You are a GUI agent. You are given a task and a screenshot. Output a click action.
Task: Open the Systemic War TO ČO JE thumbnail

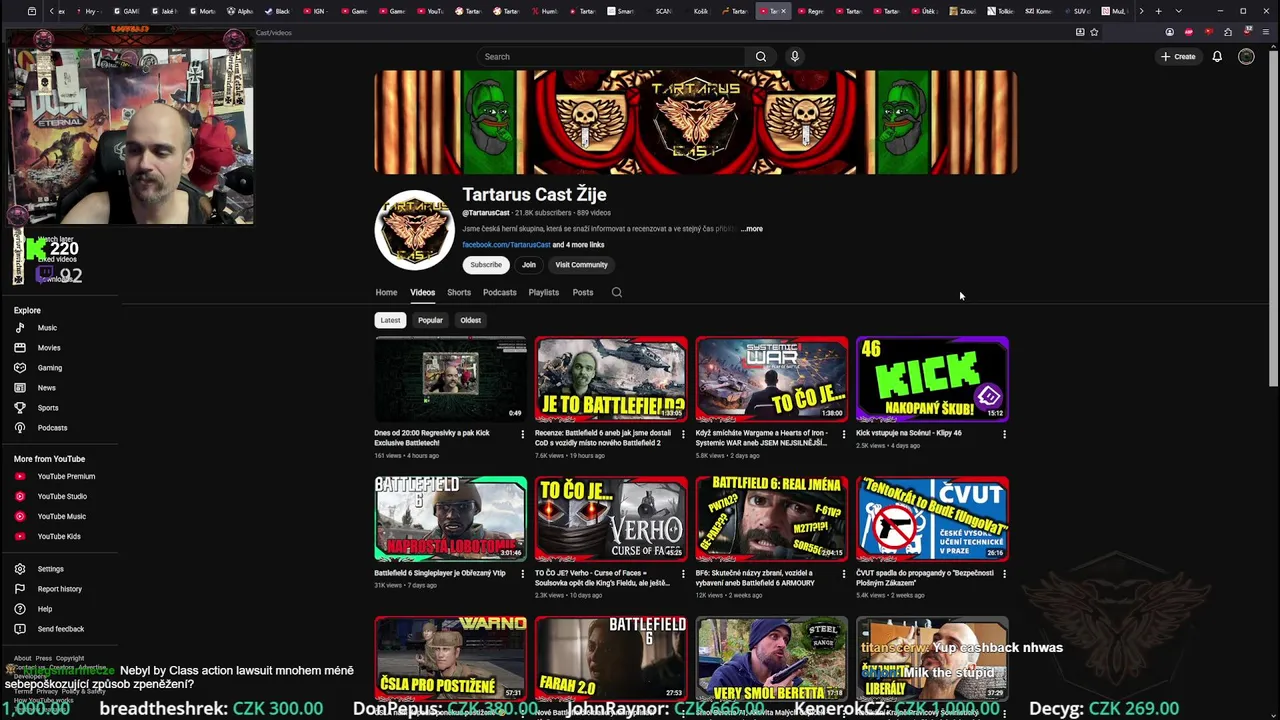pos(772,379)
